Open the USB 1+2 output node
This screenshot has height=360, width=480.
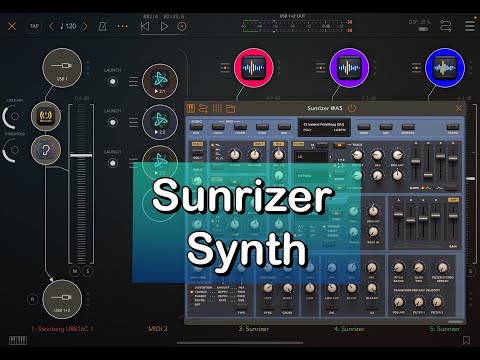(62, 299)
